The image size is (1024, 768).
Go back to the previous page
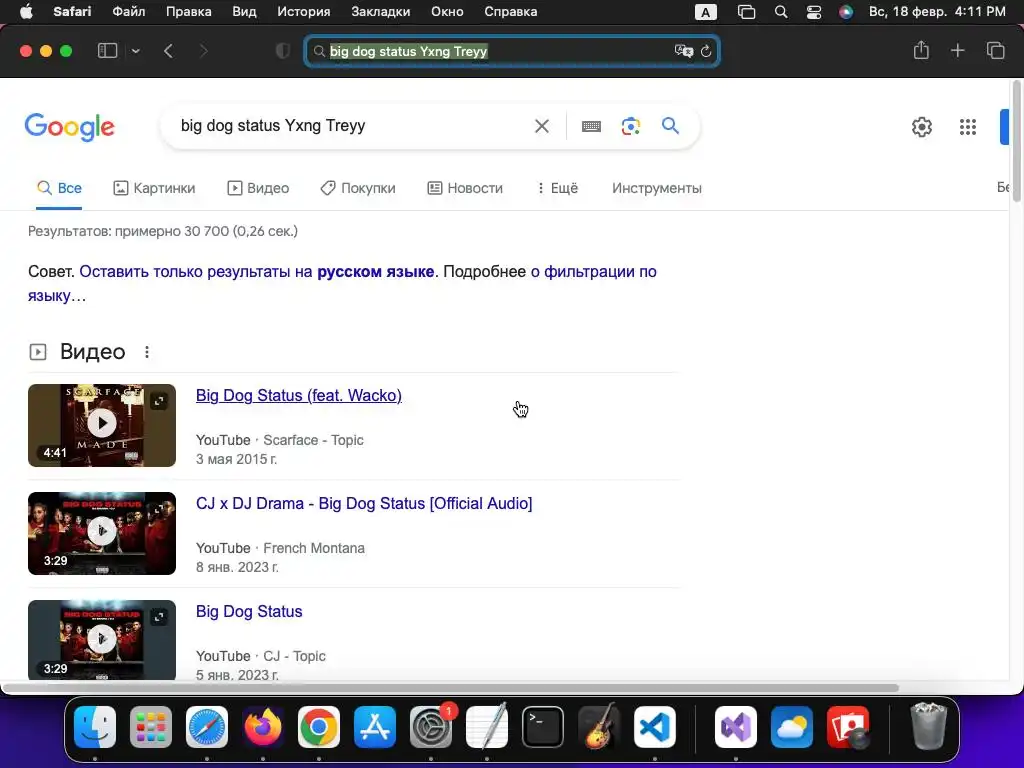pos(168,51)
